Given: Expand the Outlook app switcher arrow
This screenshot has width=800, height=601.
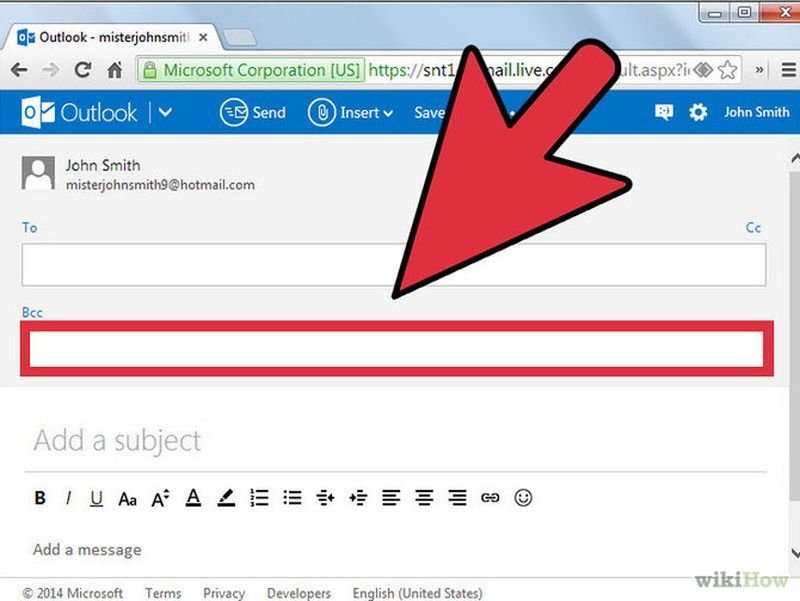Looking at the screenshot, I should click(165, 112).
